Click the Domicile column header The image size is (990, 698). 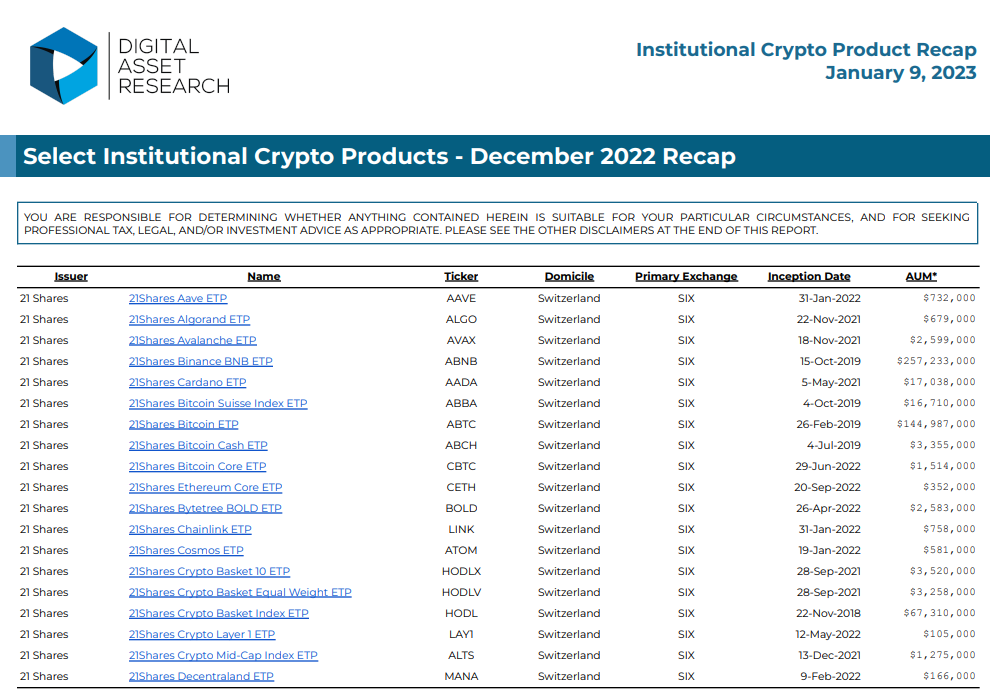coord(570,276)
